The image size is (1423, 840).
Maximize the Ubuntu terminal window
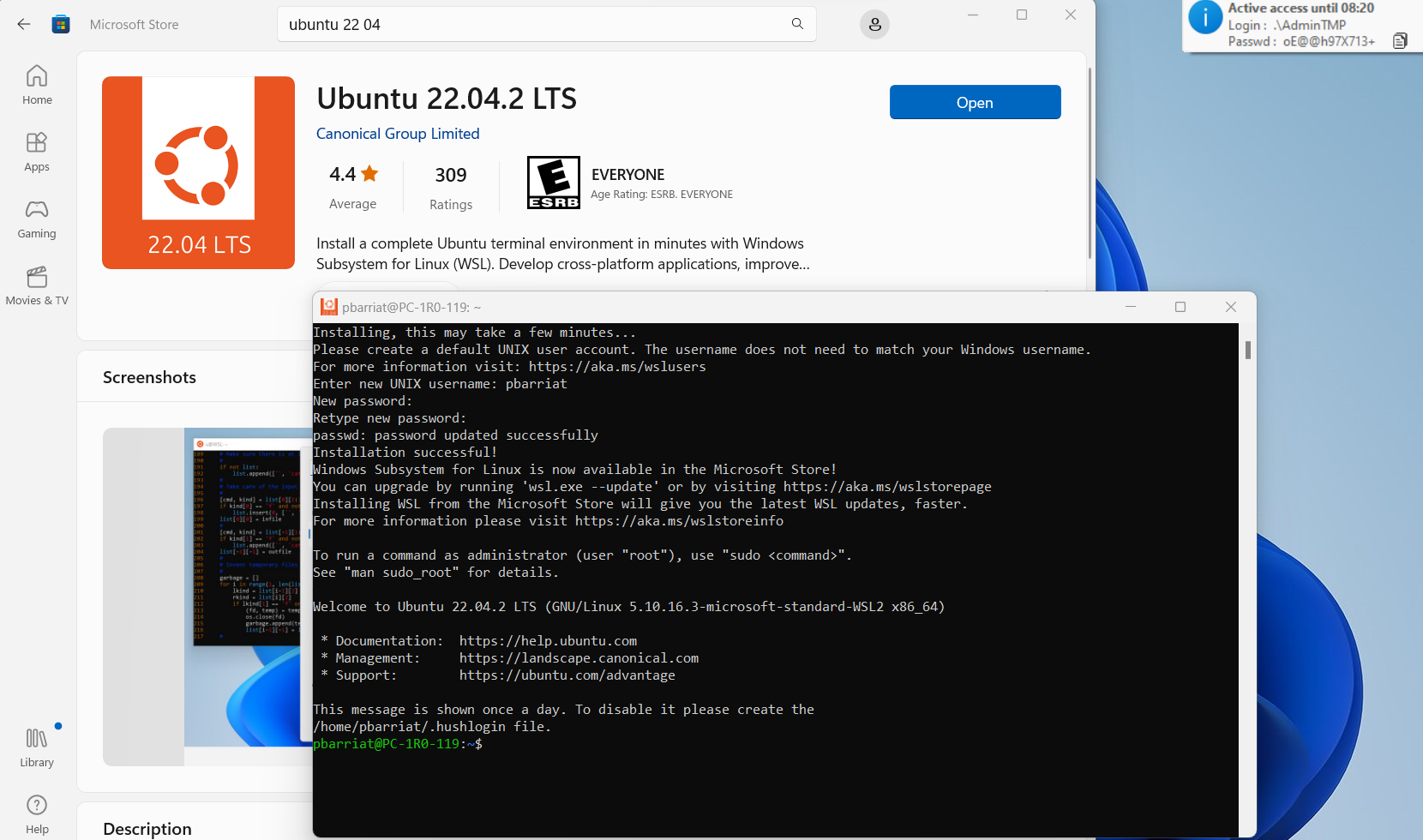(x=1180, y=307)
